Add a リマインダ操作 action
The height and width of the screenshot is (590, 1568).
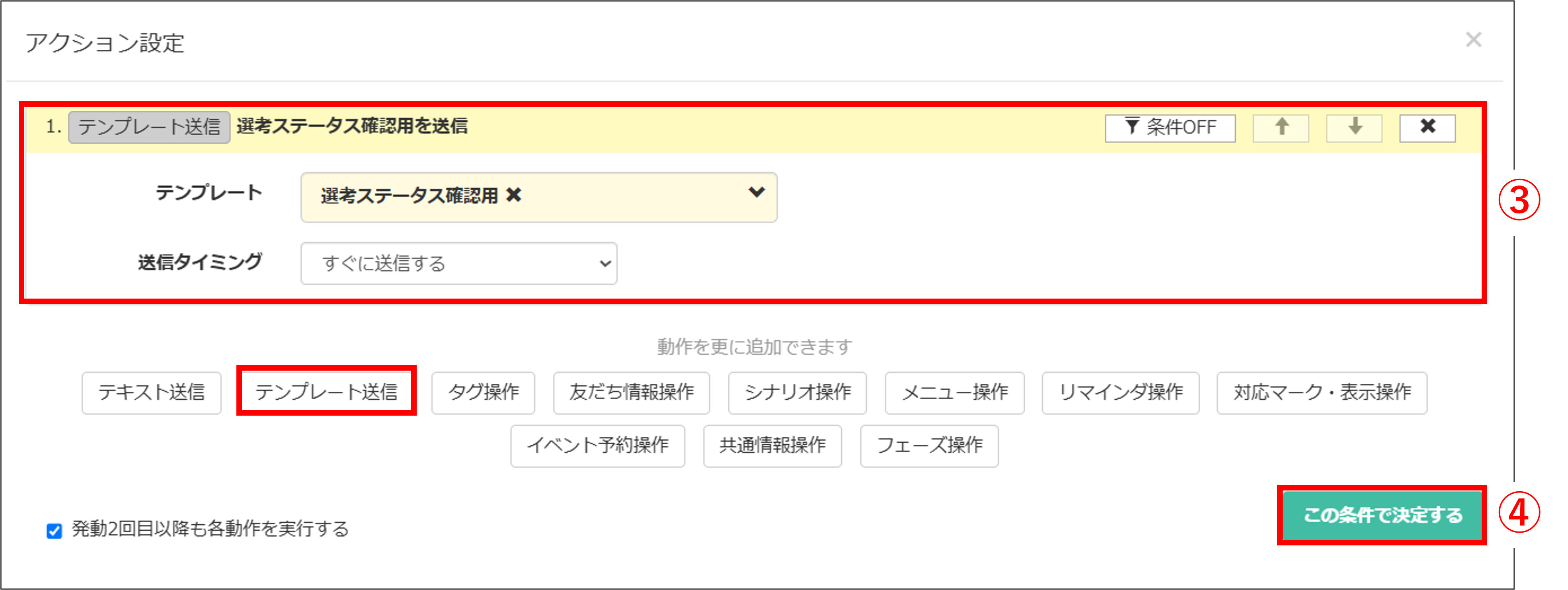(x=1121, y=393)
